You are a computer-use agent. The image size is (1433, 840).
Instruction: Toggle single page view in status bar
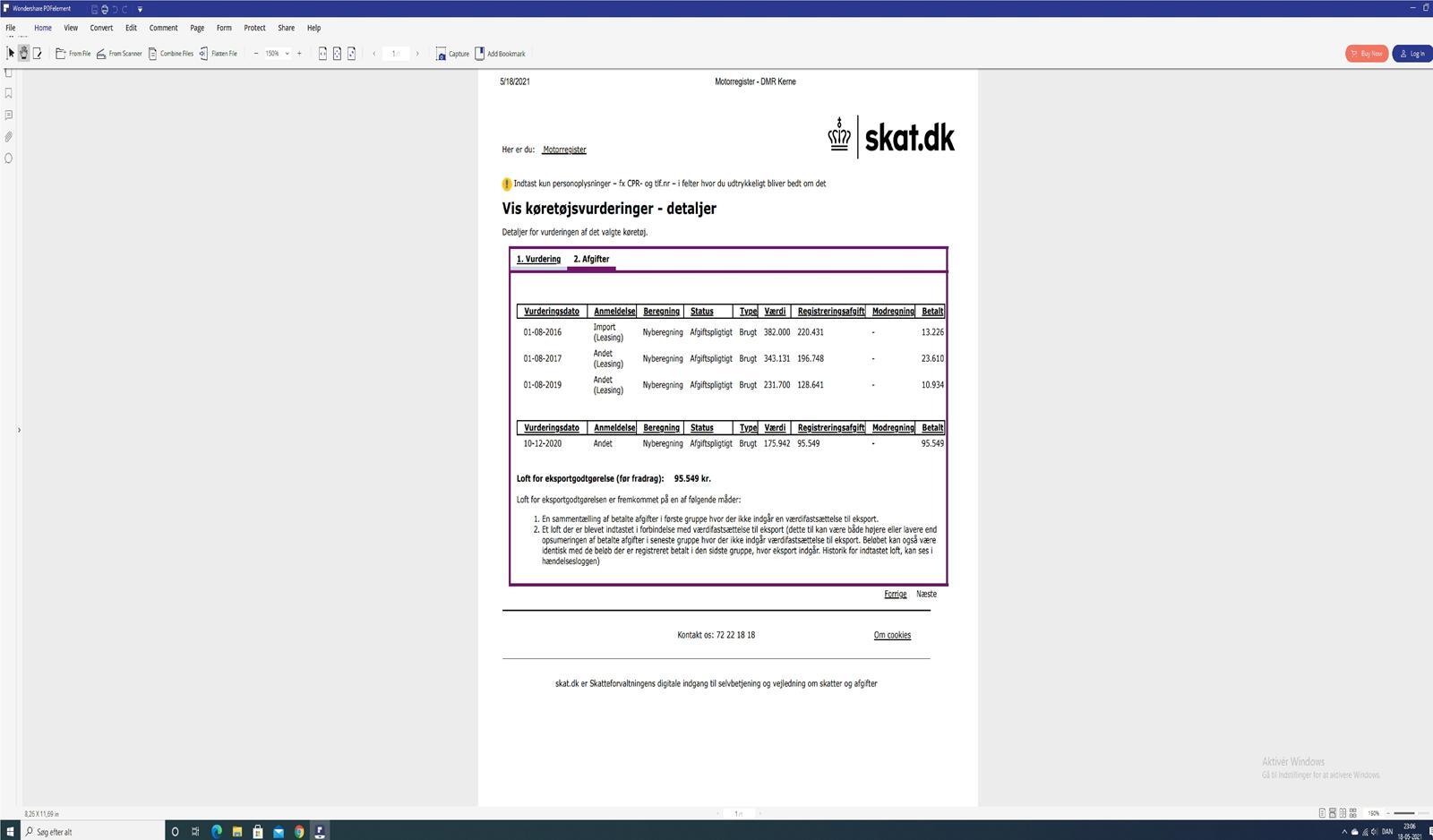(x=1322, y=813)
